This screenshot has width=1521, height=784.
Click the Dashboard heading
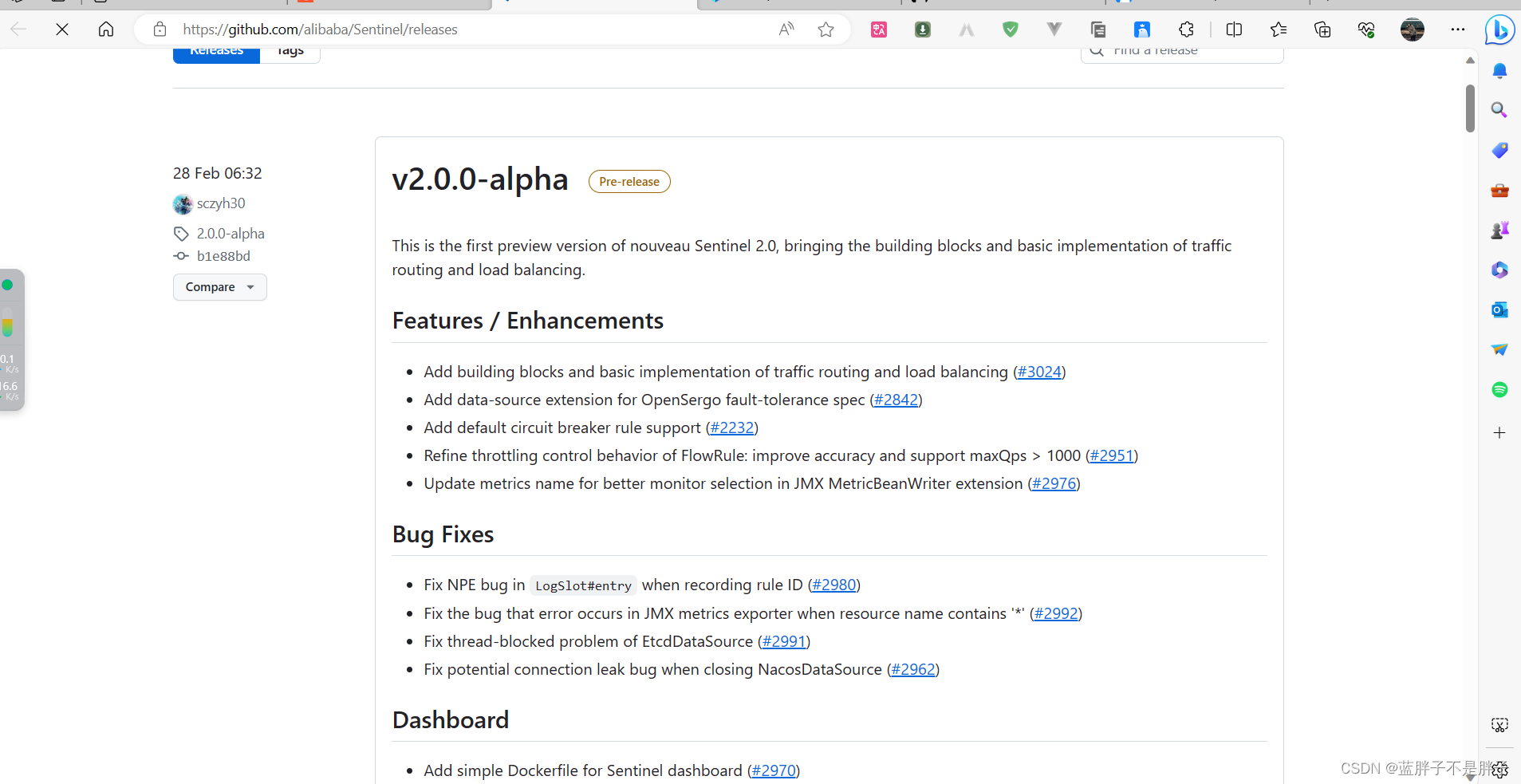coord(451,720)
